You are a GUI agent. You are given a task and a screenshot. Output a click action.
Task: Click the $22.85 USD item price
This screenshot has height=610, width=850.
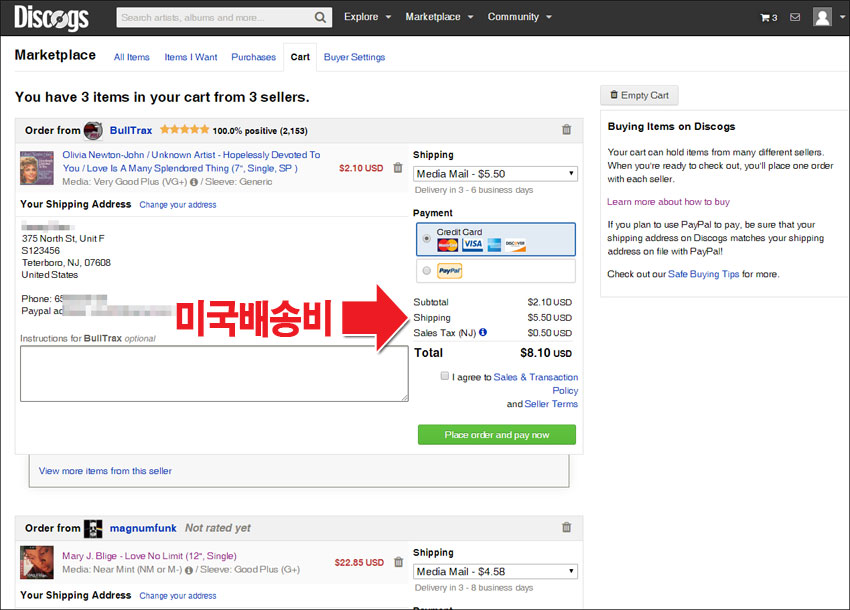click(x=359, y=562)
